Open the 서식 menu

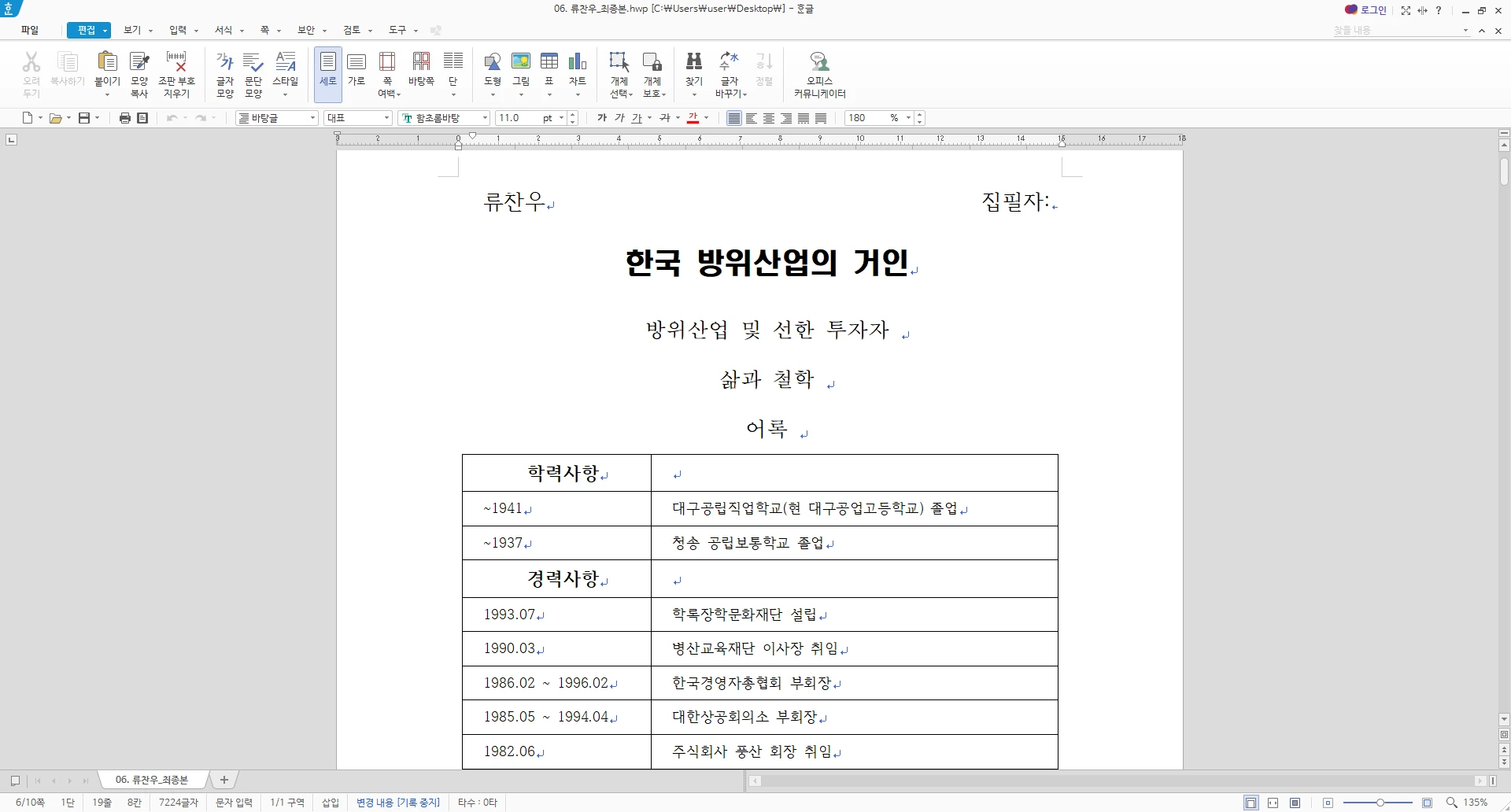click(x=224, y=30)
